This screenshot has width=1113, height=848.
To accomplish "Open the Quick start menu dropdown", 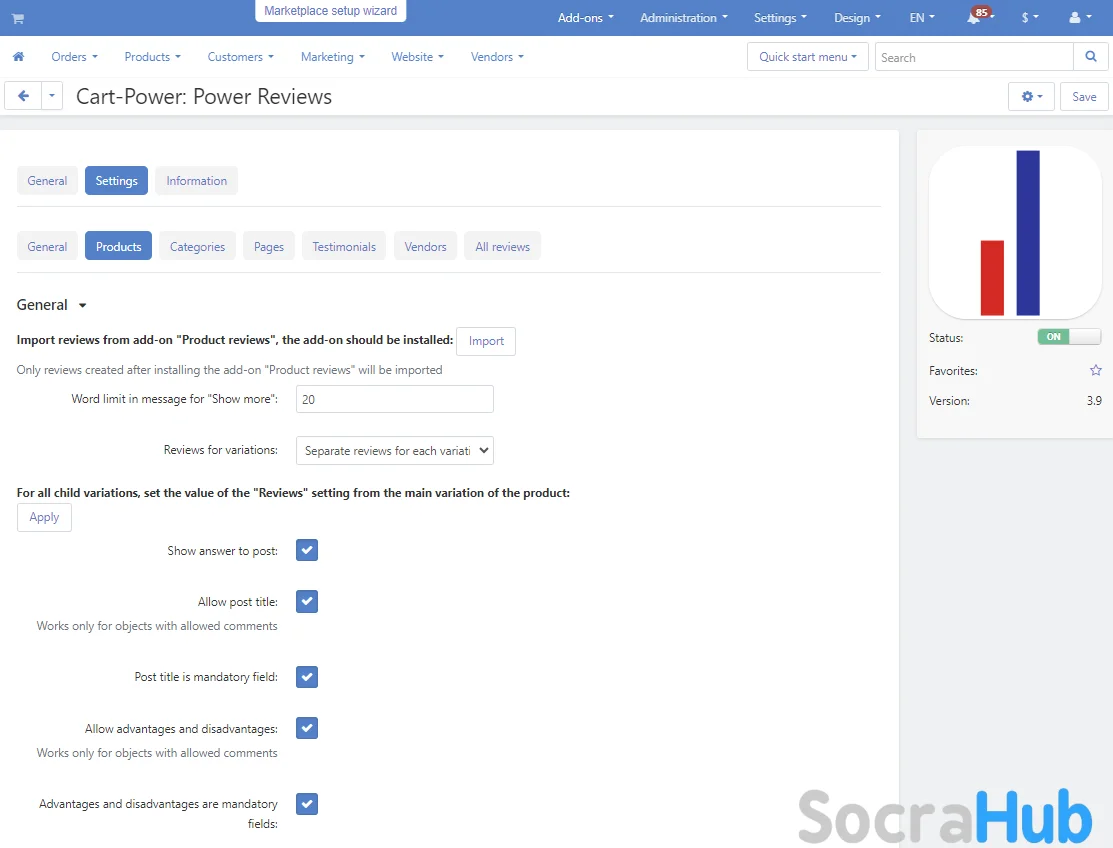I will click(808, 57).
